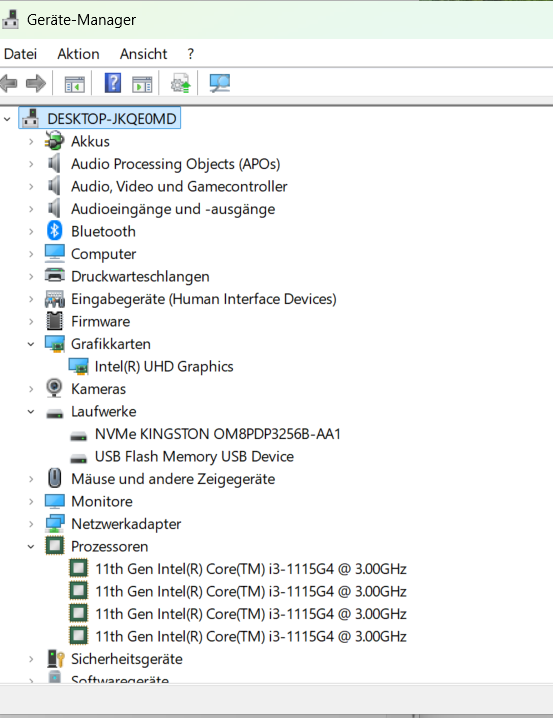Click the Forward arrow toolbar icon
The image size is (553, 718).
[36, 83]
